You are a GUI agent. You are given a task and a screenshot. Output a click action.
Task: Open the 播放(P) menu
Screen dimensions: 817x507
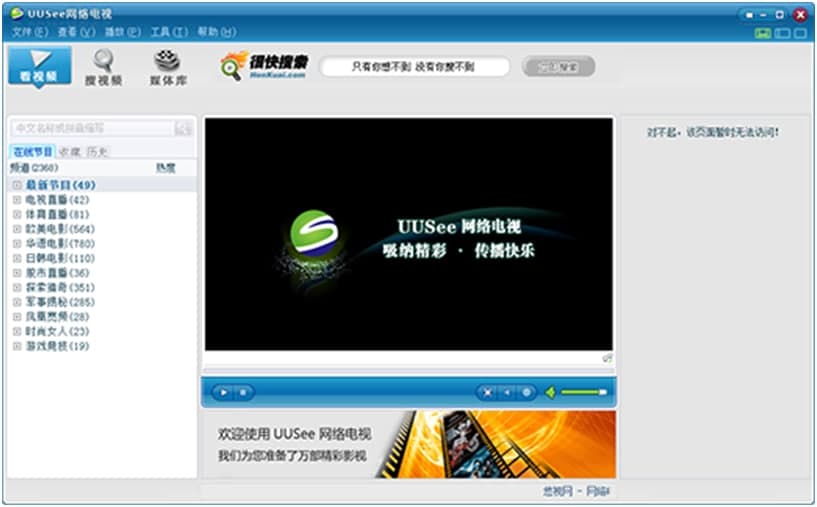pyautogui.click(x=122, y=32)
